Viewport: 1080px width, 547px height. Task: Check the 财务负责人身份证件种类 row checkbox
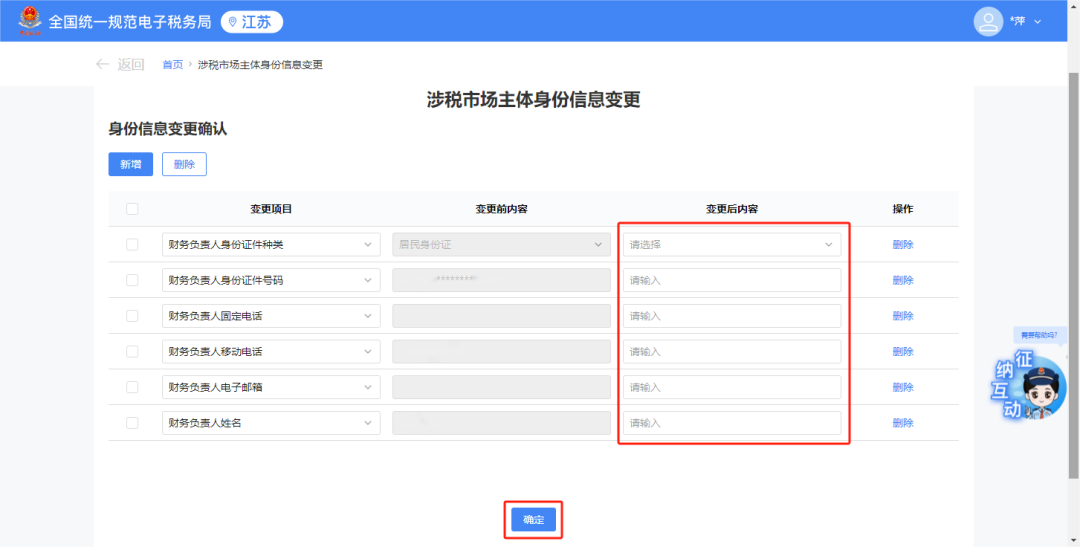pos(132,245)
